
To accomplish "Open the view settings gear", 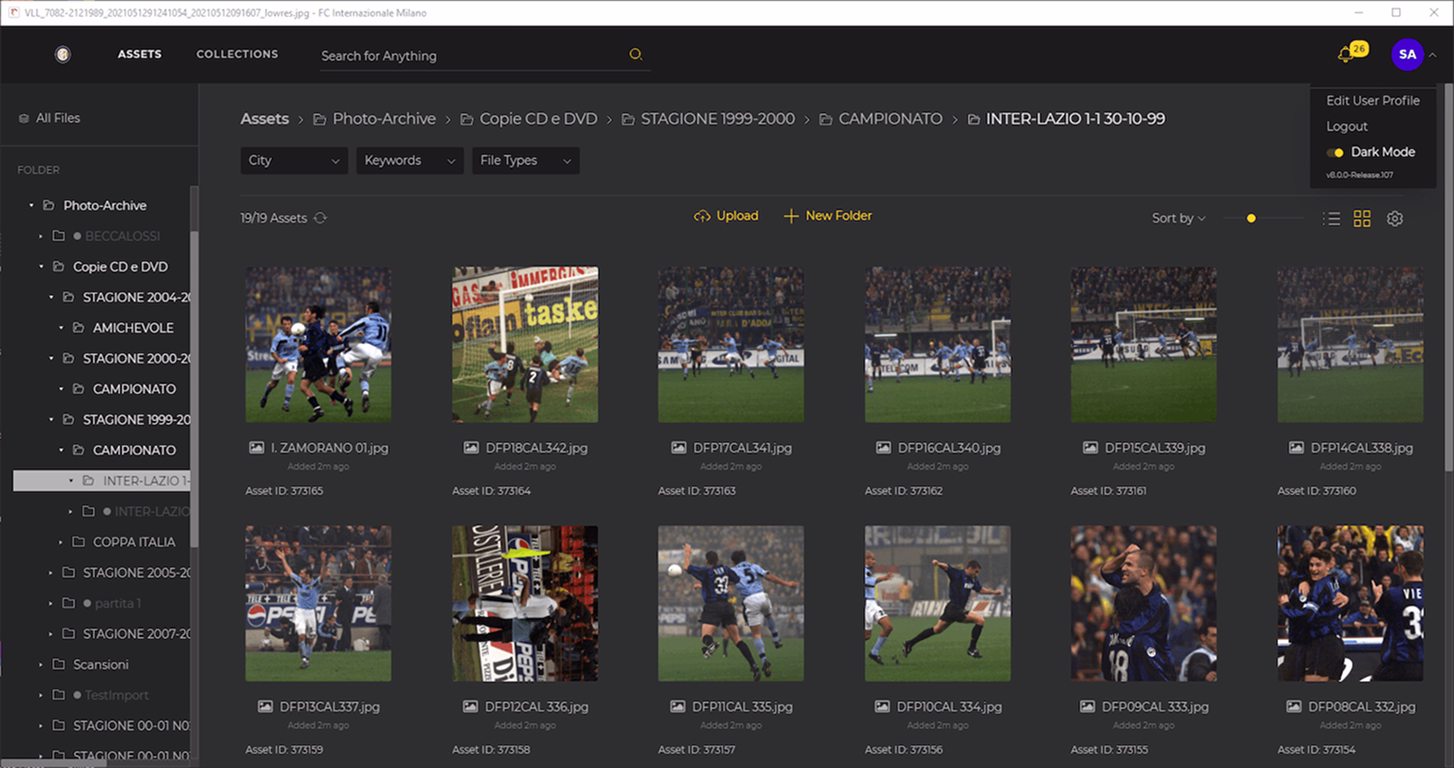I will tap(1395, 218).
